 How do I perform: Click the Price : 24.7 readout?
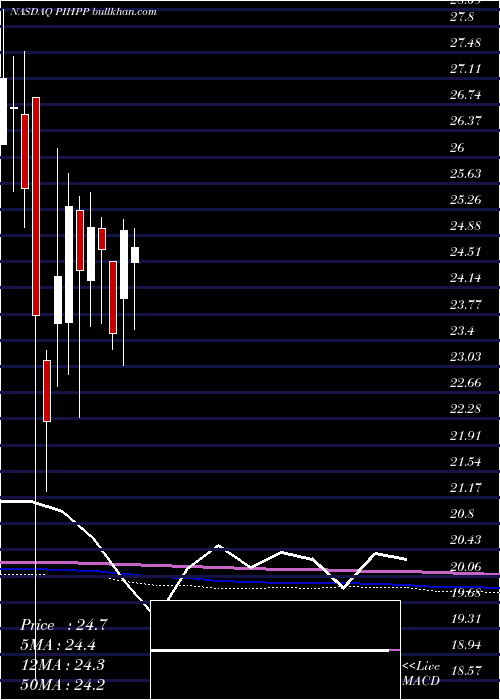pyautogui.click(x=63, y=625)
